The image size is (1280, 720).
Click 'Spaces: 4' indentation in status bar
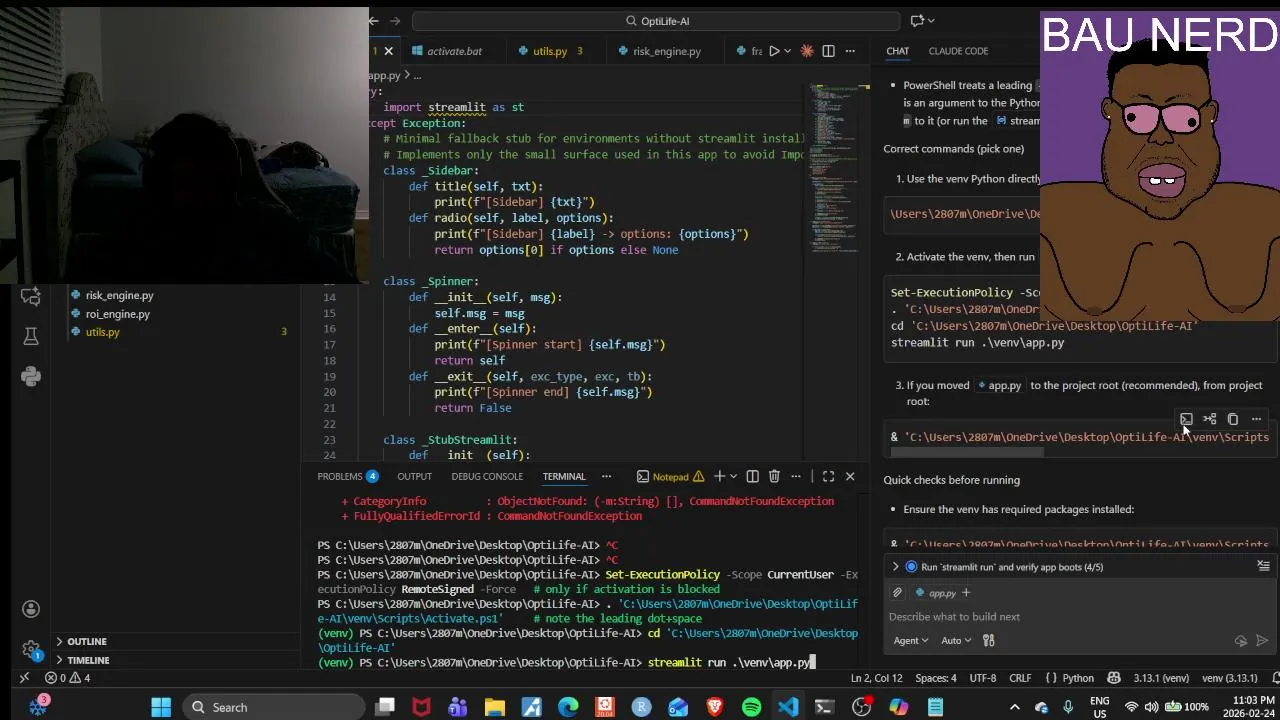tap(936, 678)
